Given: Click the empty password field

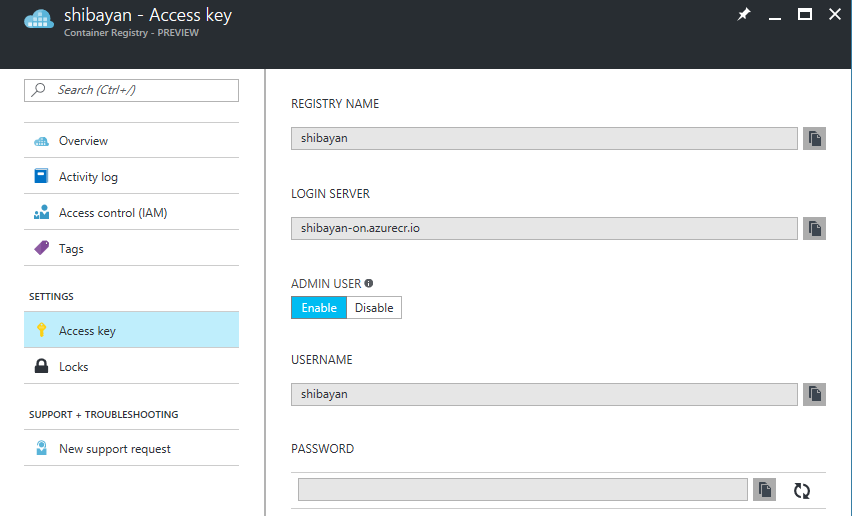Looking at the screenshot, I should click(523, 490).
